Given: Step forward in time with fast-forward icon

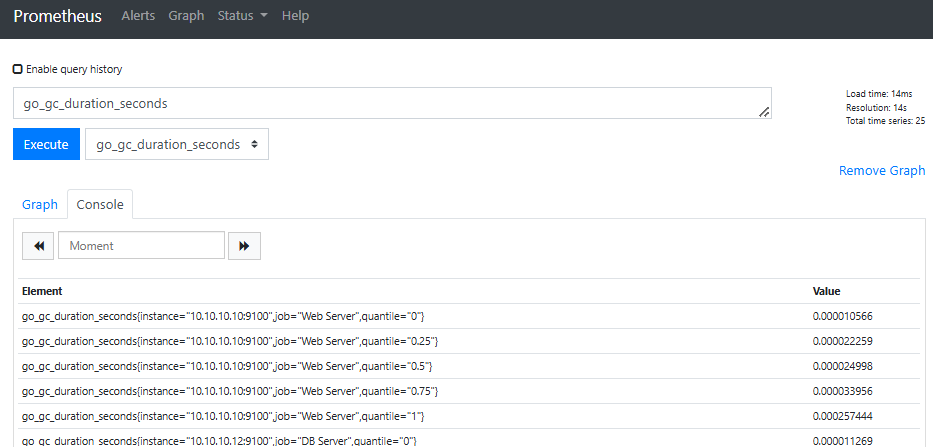Looking at the screenshot, I should [x=244, y=246].
